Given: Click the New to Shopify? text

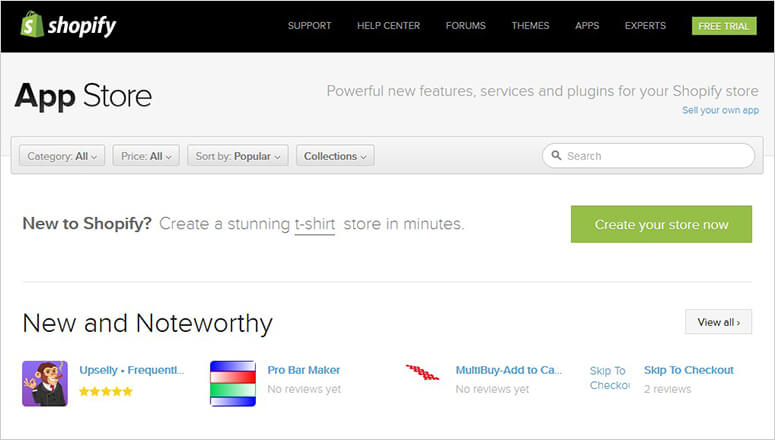Looking at the screenshot, I should (87, 223).
